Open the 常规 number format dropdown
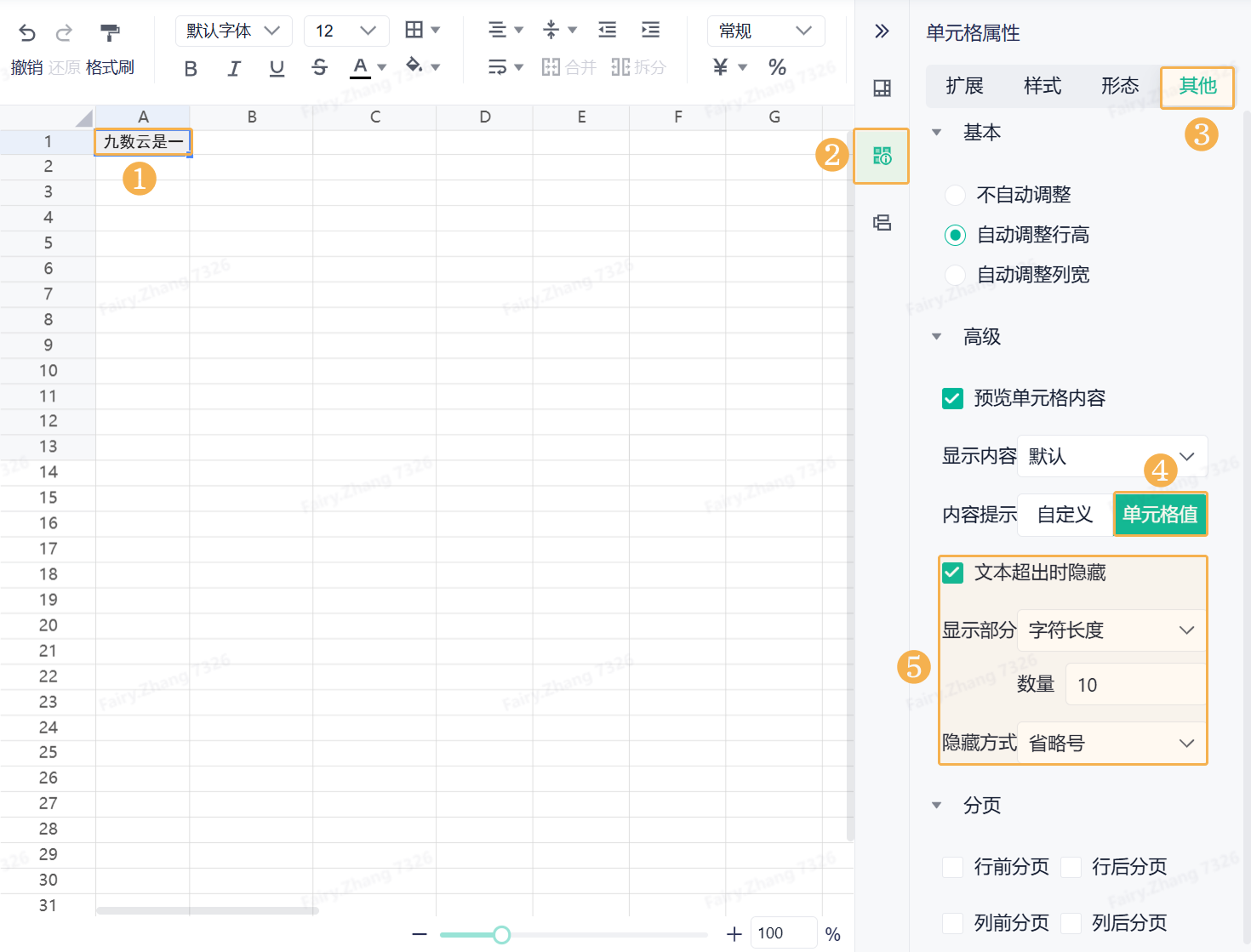The height and width of the screenshot is (952, 1251). [x=766, y=31]
